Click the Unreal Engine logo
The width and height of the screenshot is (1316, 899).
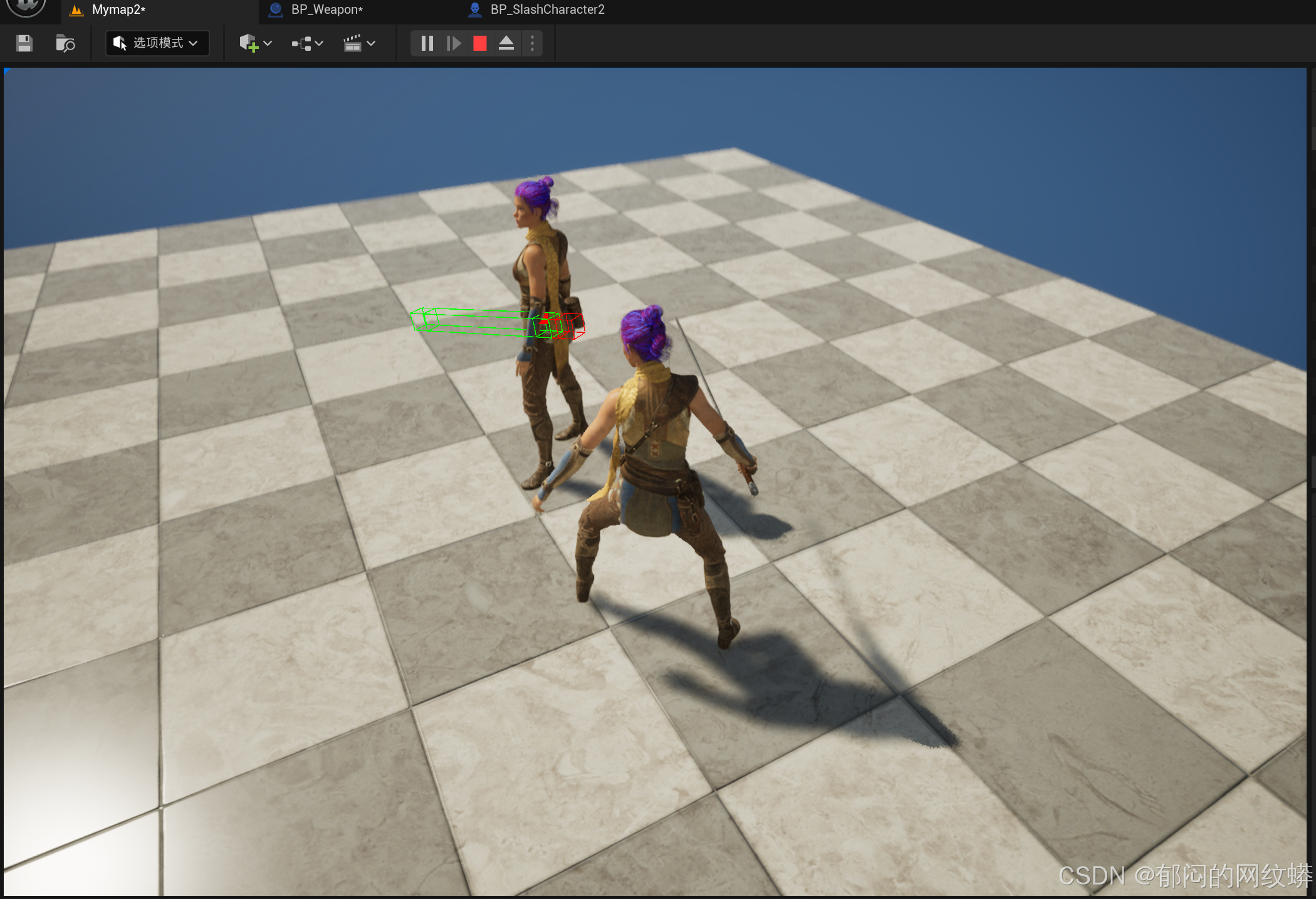(26, 6)
